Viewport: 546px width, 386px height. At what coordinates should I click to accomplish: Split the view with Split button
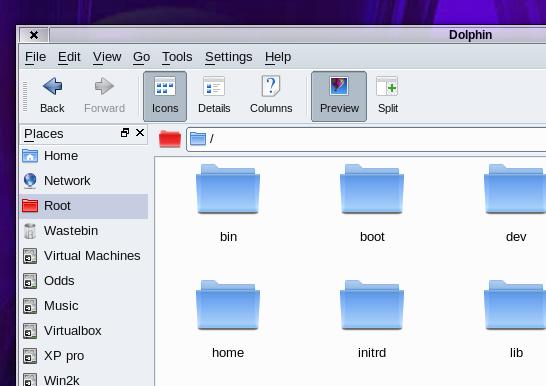[x=388, y=96]
